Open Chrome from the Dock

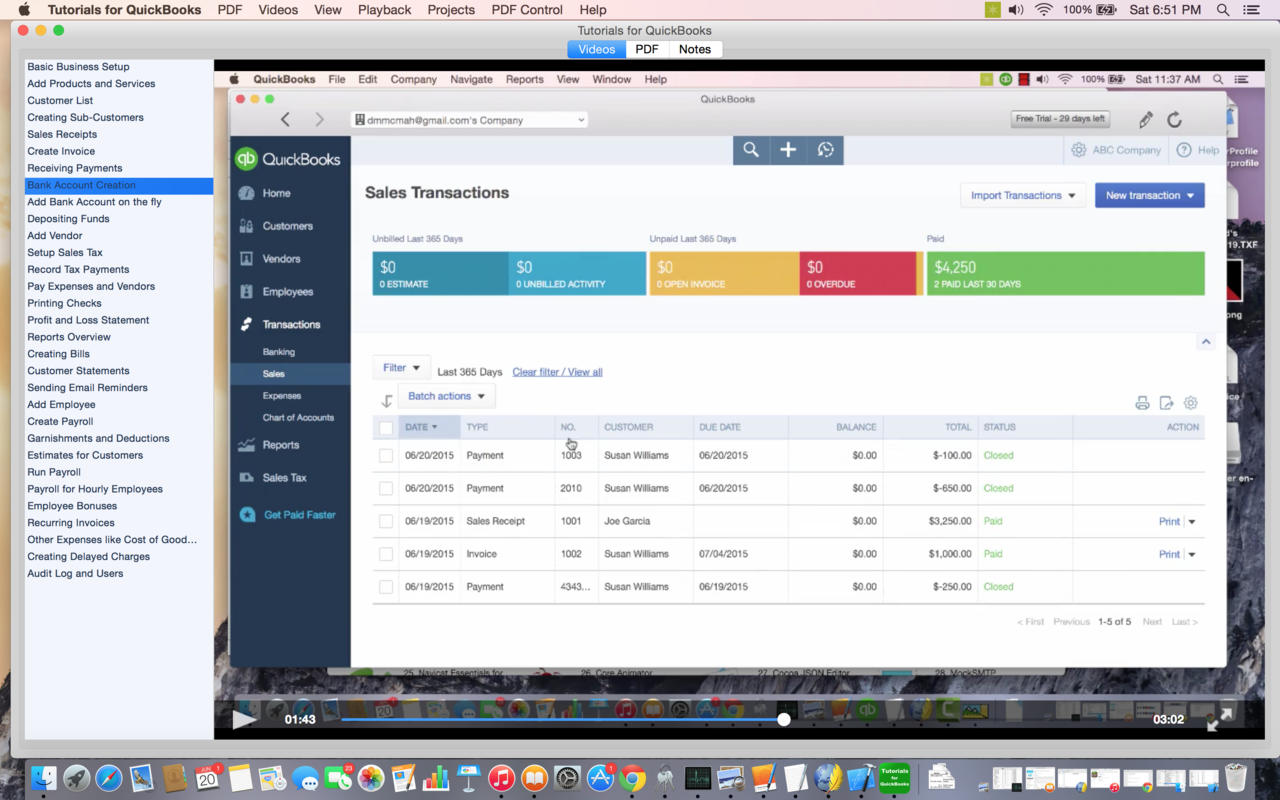coord(632,778)
